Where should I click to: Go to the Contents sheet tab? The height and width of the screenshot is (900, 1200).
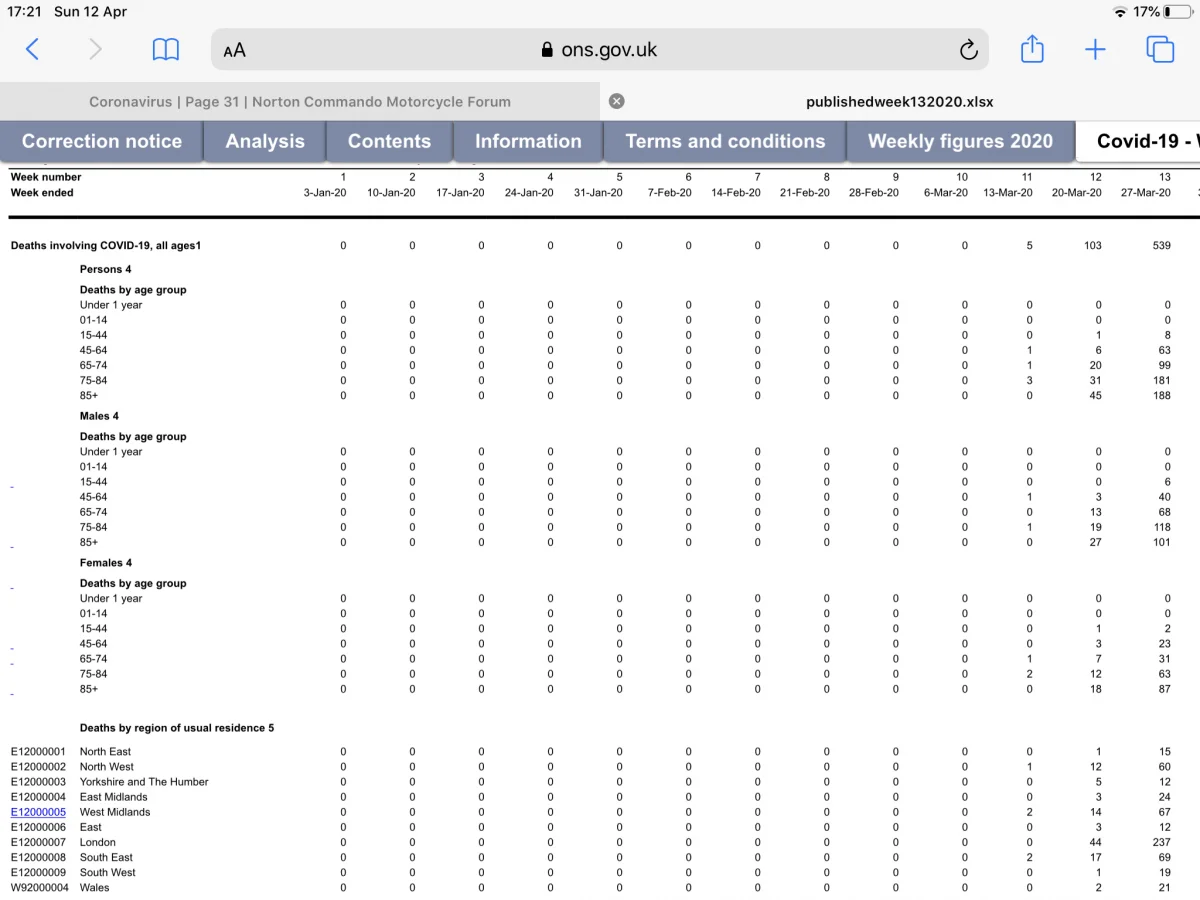click(x=389, y=141)
